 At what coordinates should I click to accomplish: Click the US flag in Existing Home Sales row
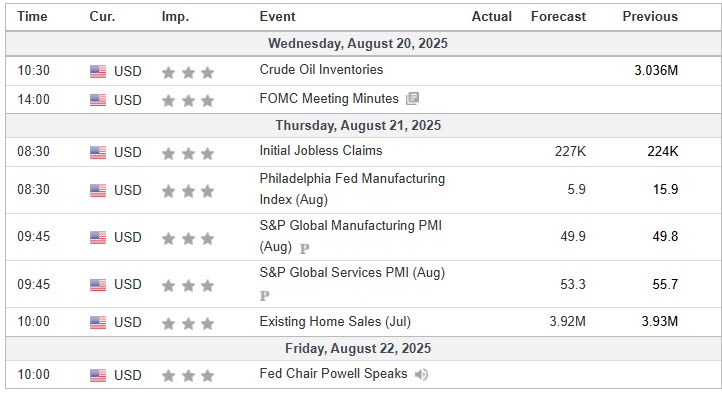pyautogui.click(x=98, y=322)
